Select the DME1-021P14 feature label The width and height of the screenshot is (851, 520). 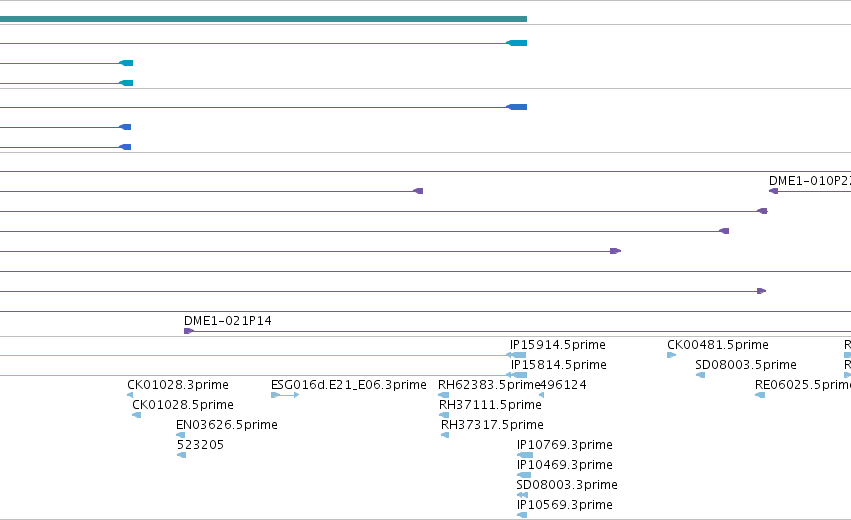pos(228,321)
